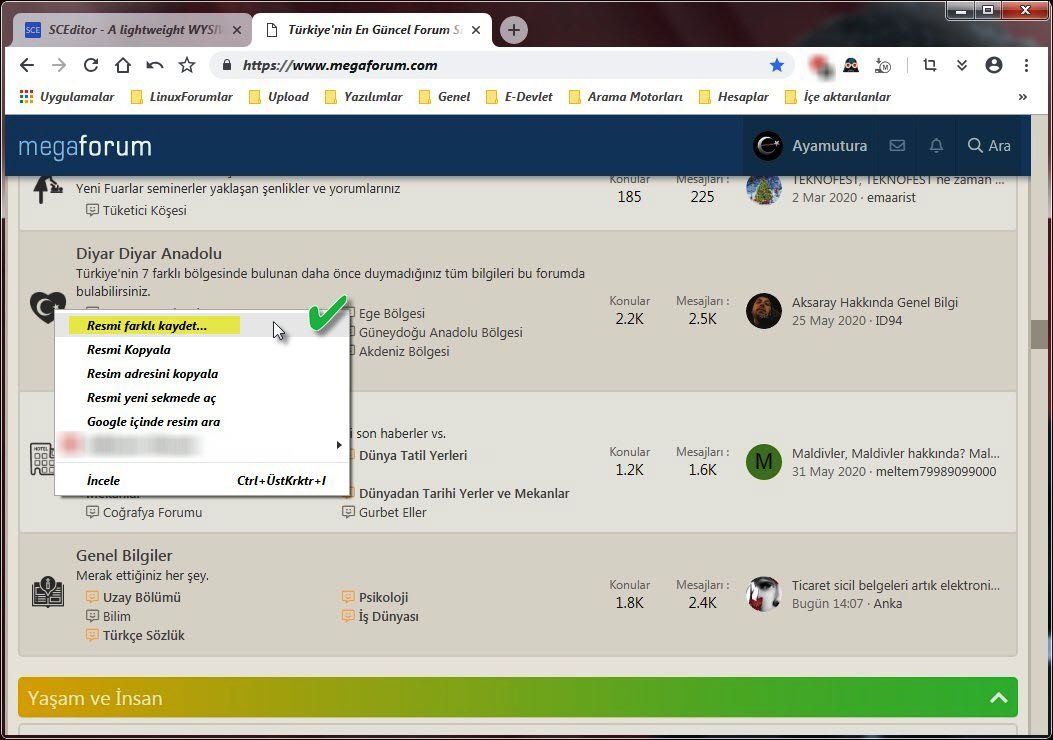Show more bookmarks with the overflow chevron
This screenshot has width=1053, height=740.
[x=1022, y=97]
